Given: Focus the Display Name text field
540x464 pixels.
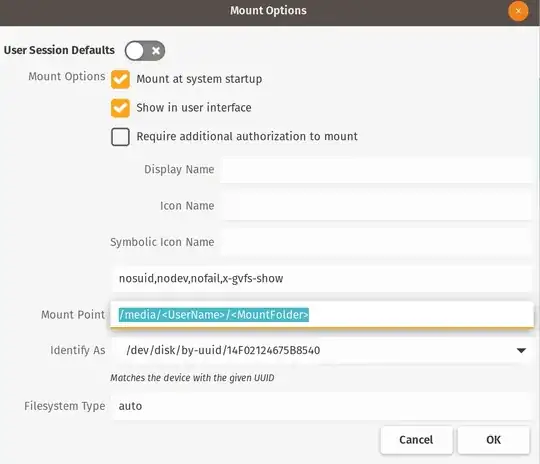Looking at the screenshot, I should pos(376,169).
